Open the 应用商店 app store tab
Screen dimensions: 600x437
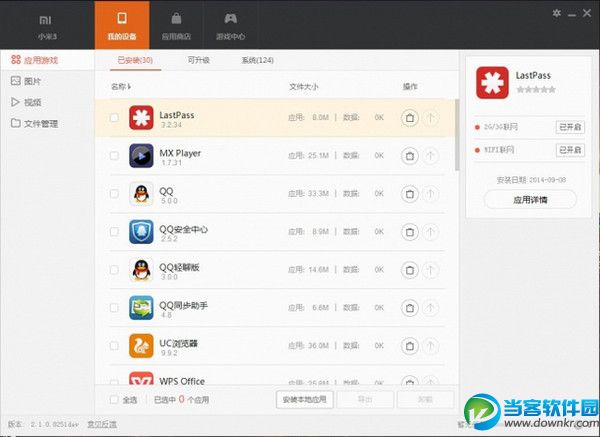pos(176,25)
